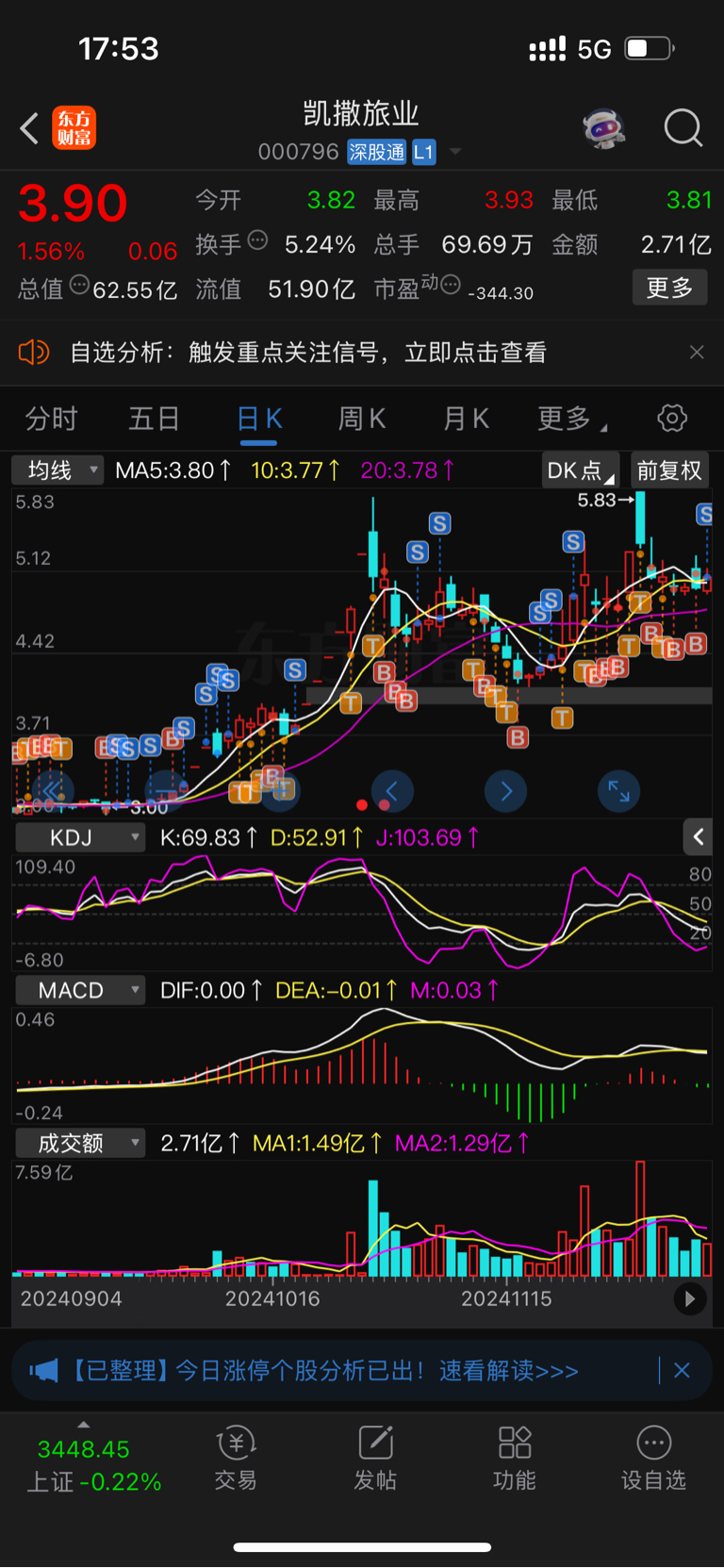
Task: Expand chart to fullscreen icon
Action: coord(619,791)
